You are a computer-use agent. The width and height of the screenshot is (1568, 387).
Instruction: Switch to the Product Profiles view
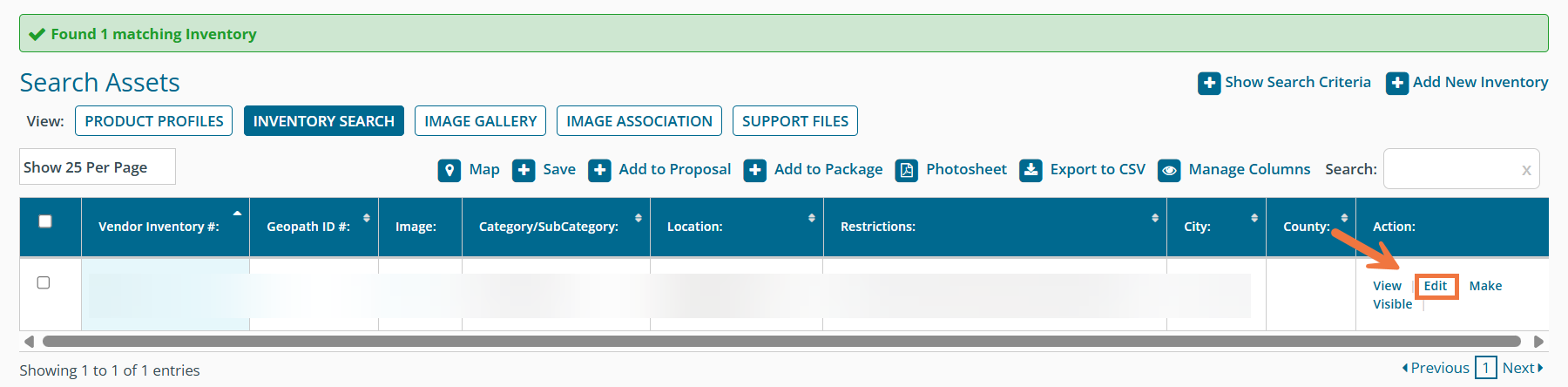click(x=154, y=121)
